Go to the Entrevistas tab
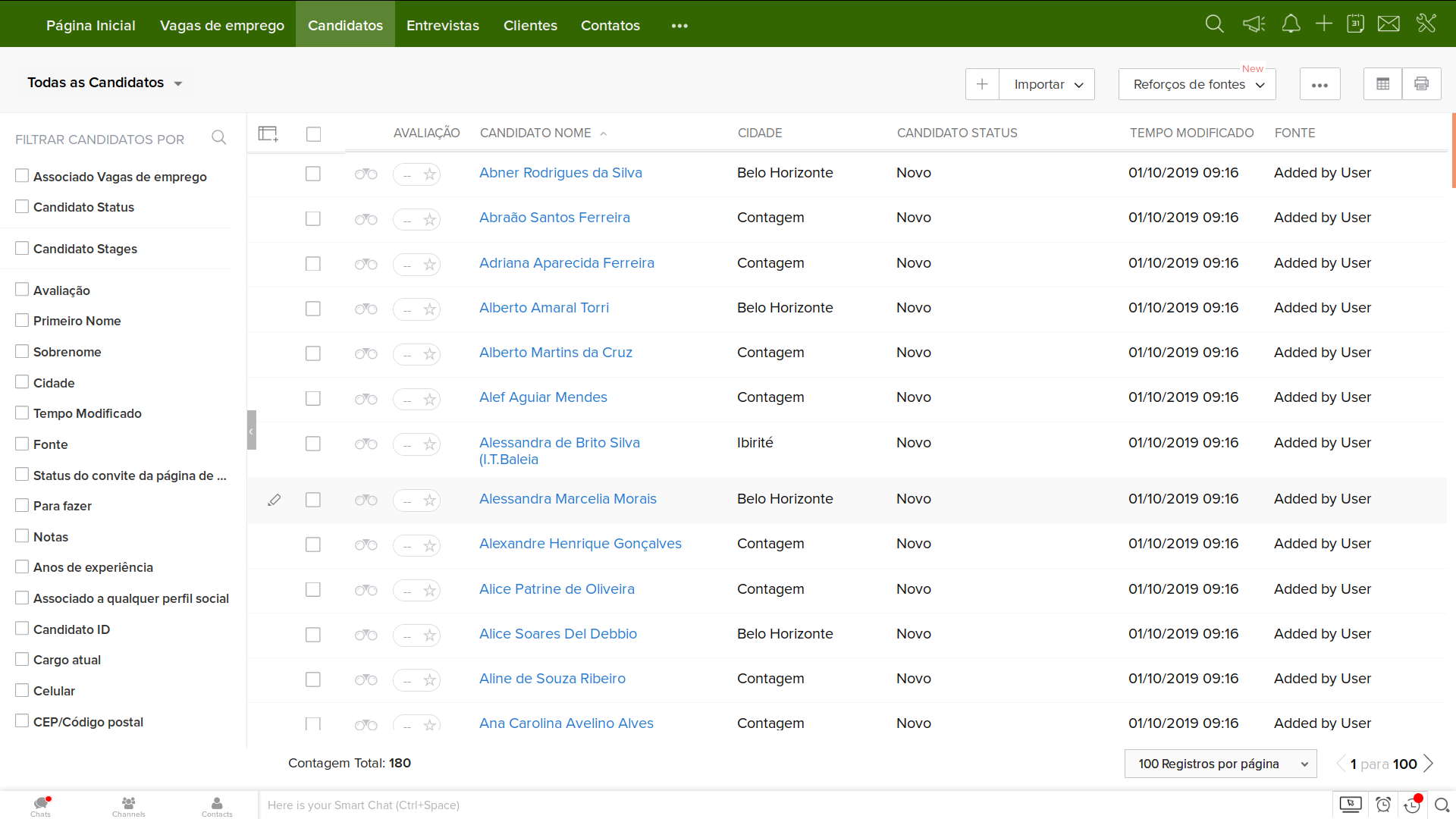1456x819 pixels. click(443, 25)
